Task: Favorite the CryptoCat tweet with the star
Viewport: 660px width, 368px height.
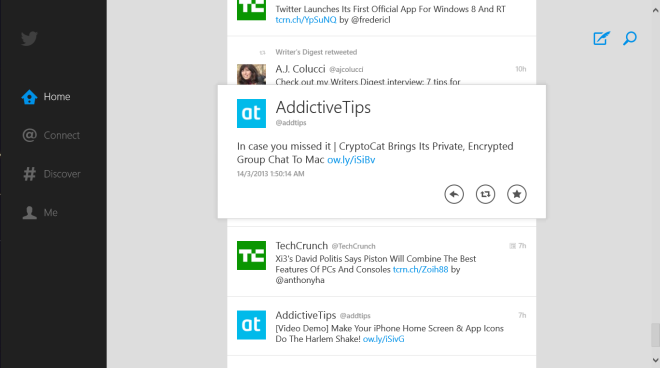Action: pos(517,194)
